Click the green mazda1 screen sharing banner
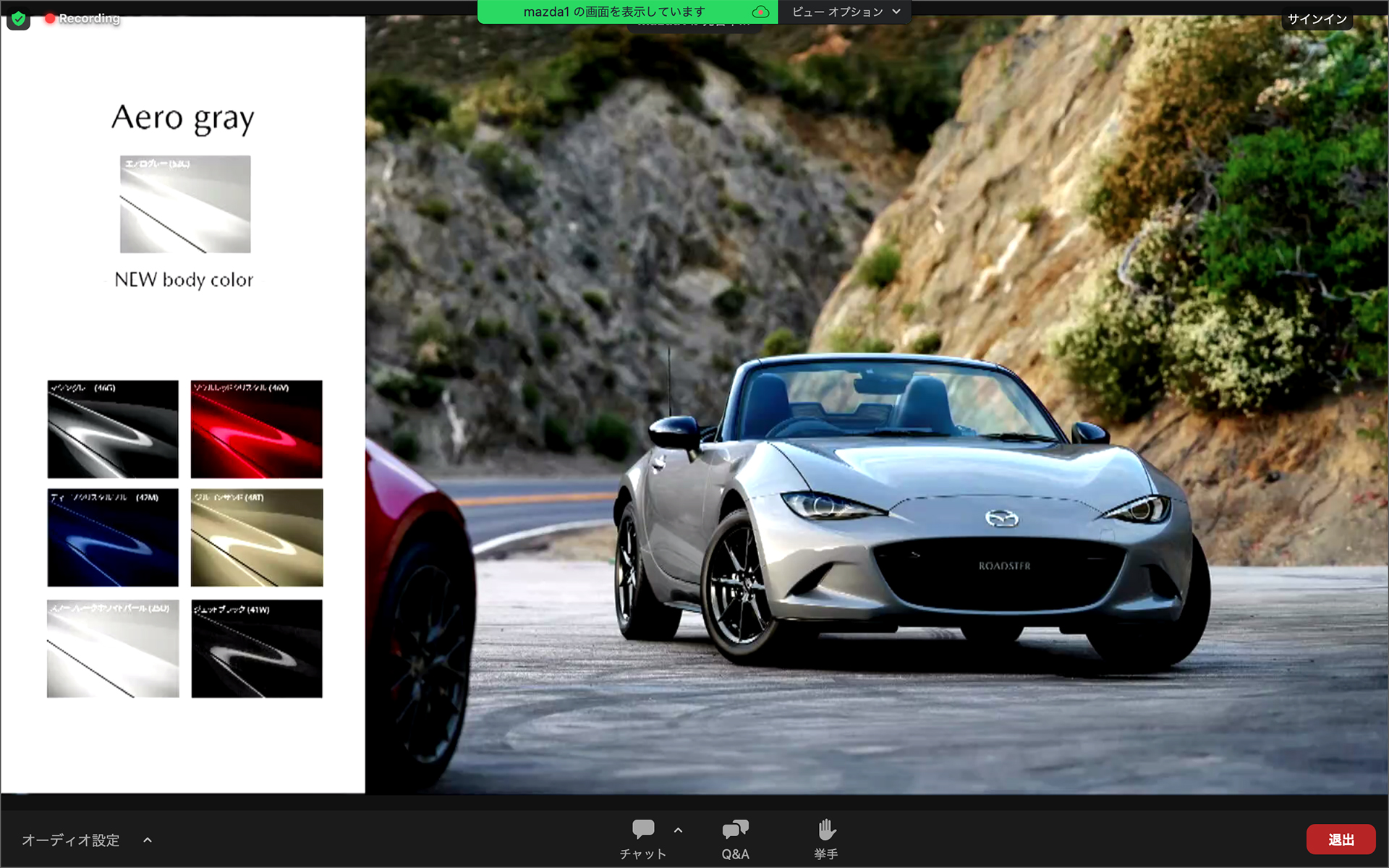The image size is (1389, 868). tap(615, 12)
